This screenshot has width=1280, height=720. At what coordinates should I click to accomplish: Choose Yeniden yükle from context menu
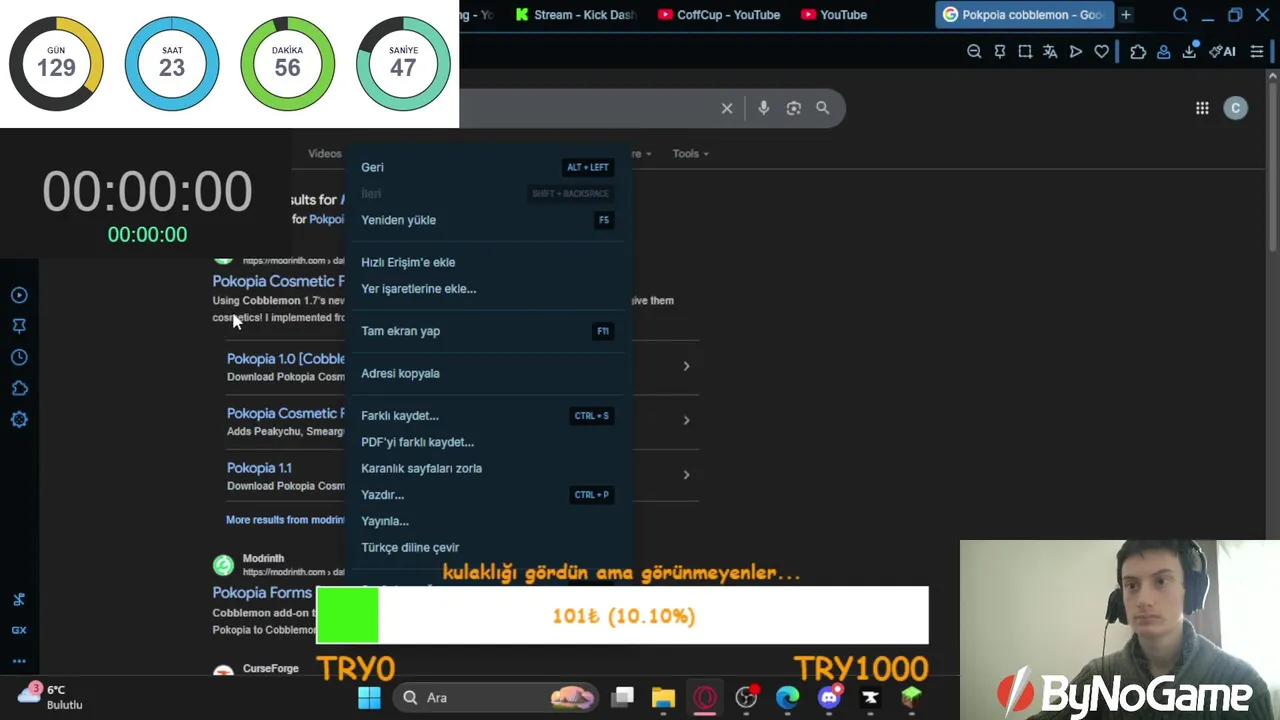pos(489,220)
